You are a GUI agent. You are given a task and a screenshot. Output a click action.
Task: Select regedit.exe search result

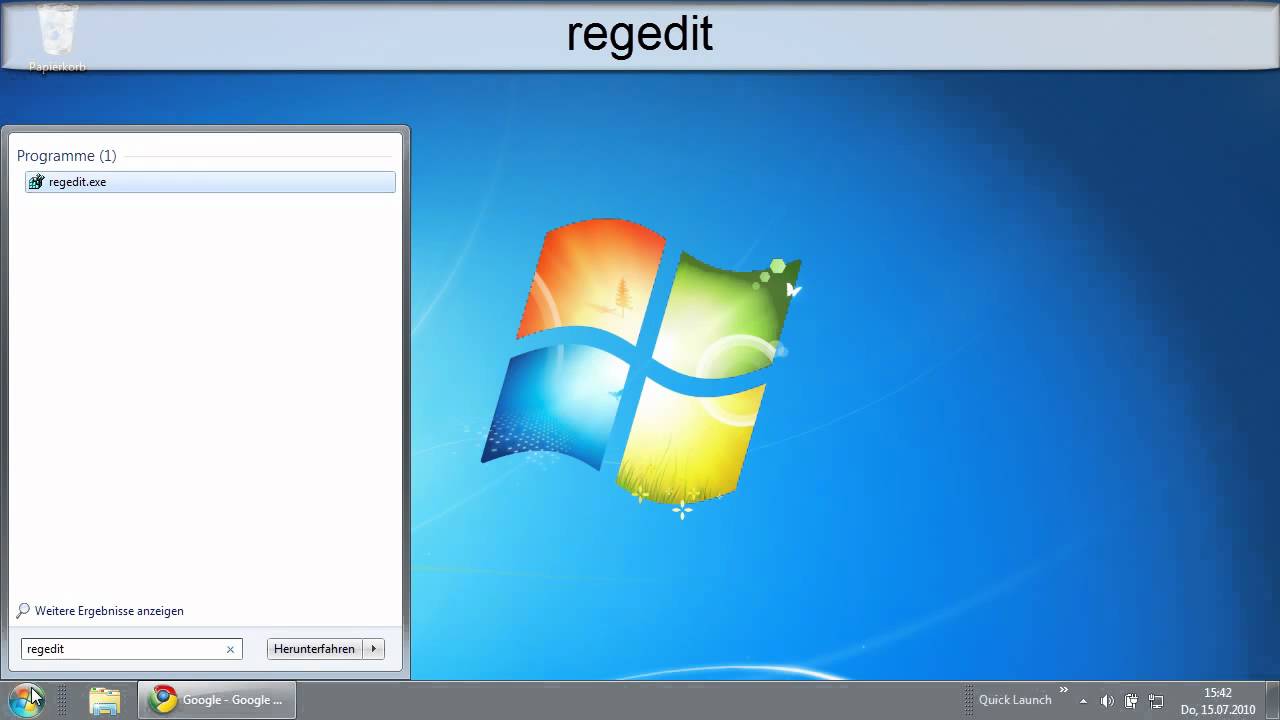pyautogui.click(x=210, y=182)
